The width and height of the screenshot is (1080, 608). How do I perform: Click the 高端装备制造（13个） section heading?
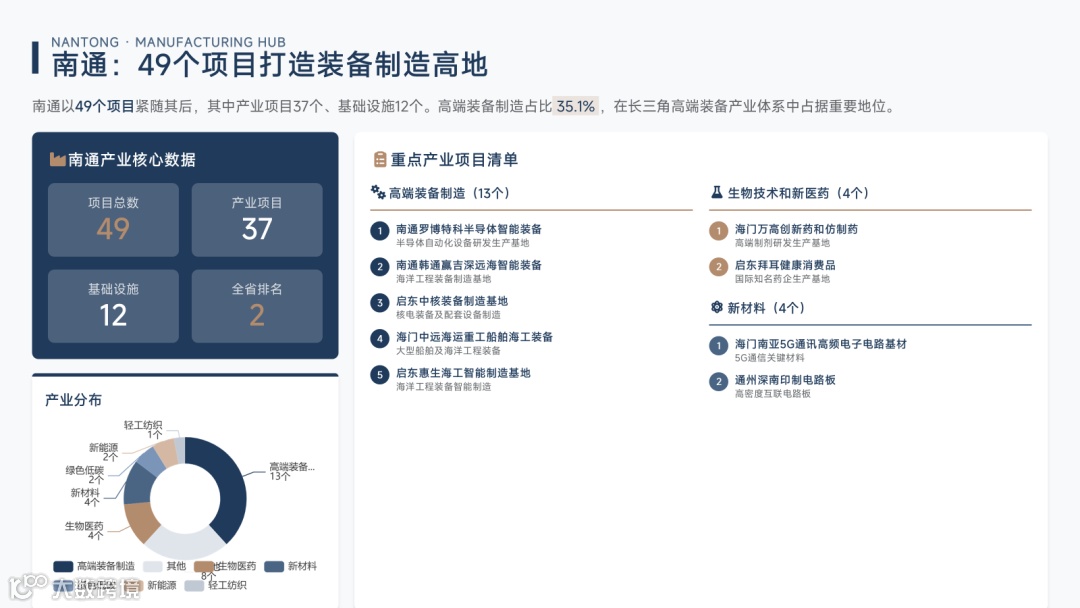[449, 193]
